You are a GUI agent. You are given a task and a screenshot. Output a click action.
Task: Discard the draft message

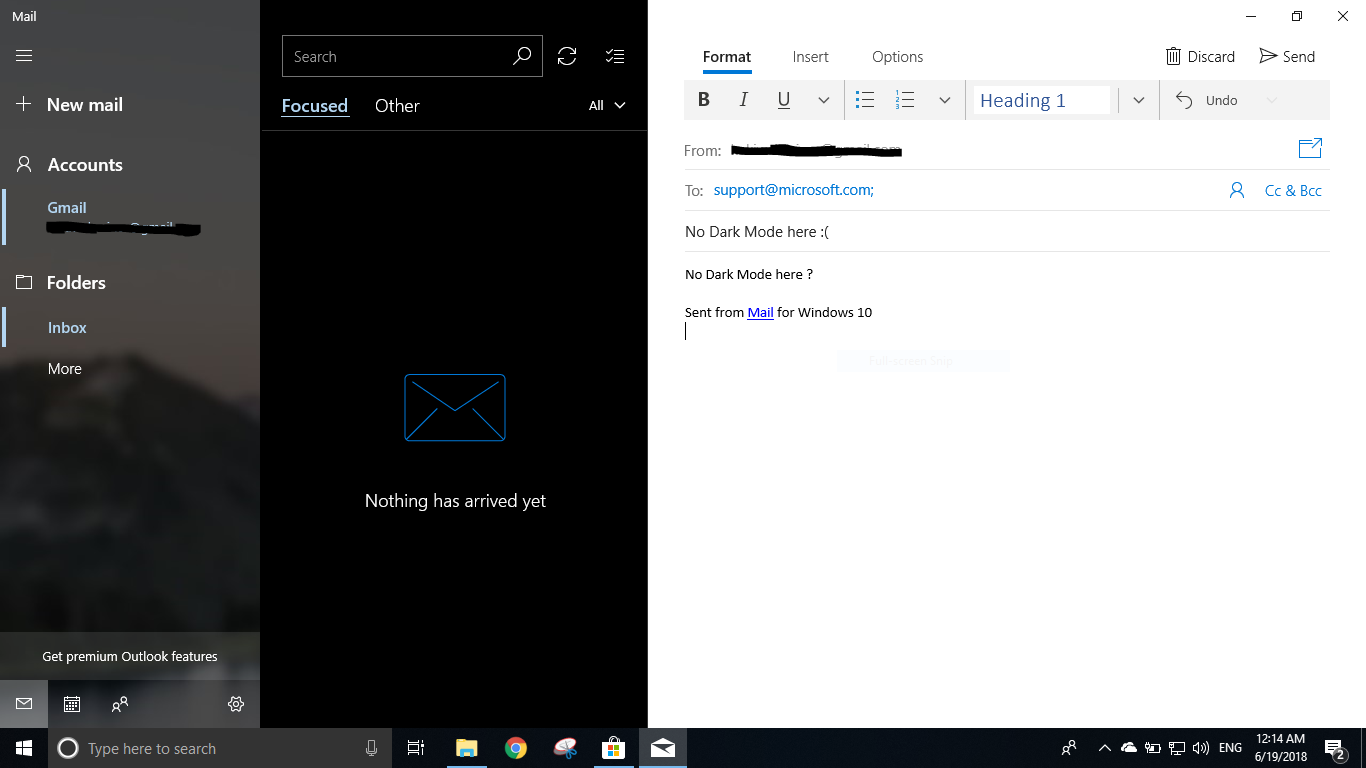click(x=1200, y=57)
